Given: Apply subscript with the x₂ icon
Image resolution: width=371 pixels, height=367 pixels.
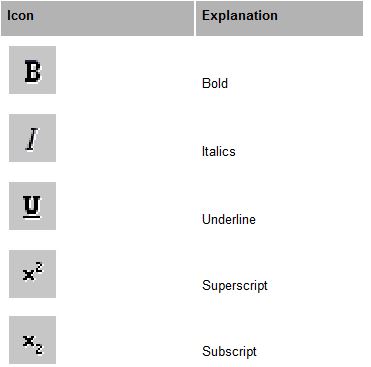Looking at the screenshot, I should (x=32, y=340).
